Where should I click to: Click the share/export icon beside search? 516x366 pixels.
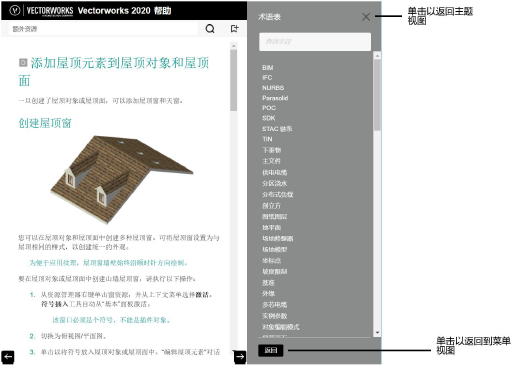(x=235, y=29)
